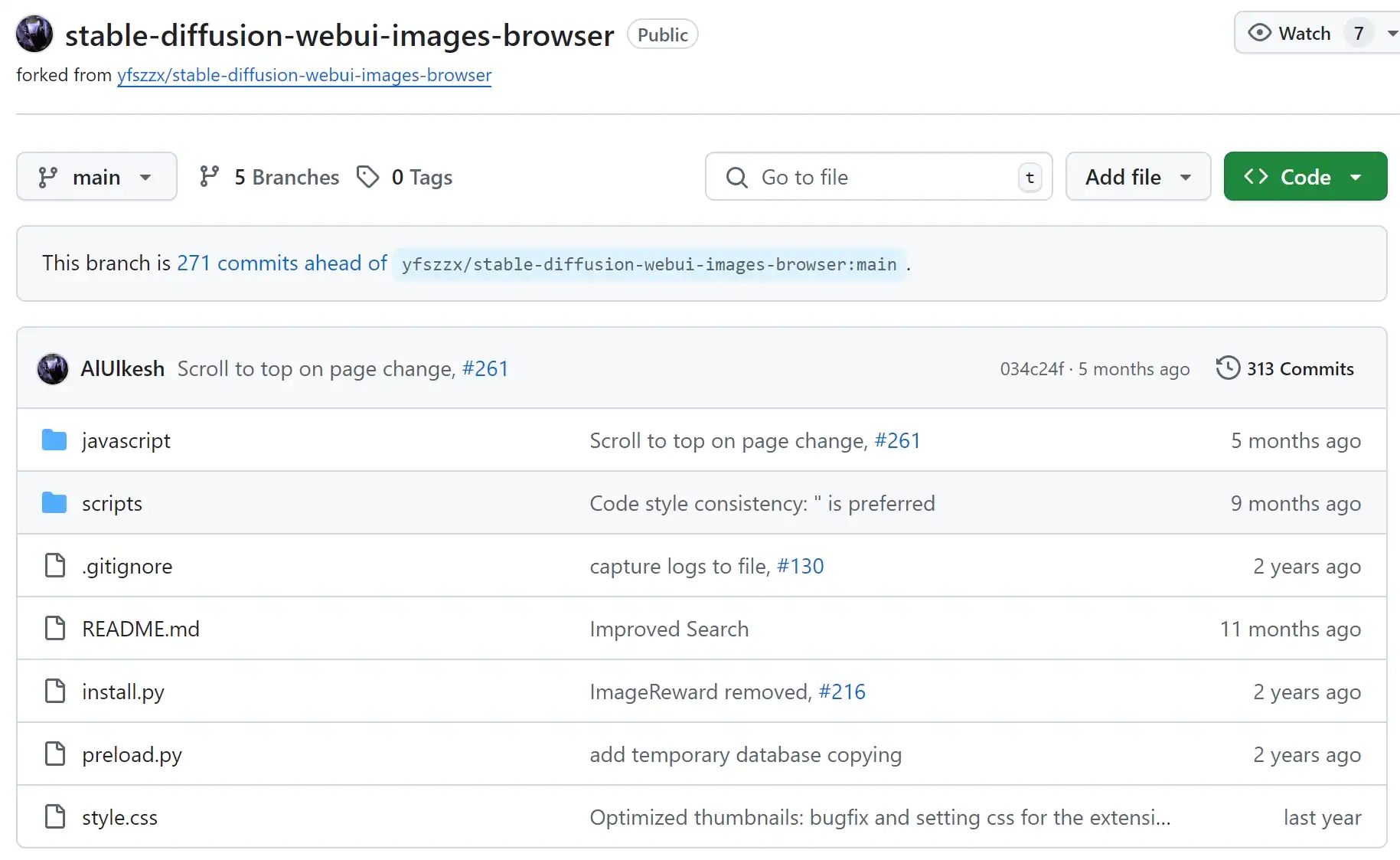The image size is (1400, 860).
Task: Open the install.py file
Action: tap(123, 692)
